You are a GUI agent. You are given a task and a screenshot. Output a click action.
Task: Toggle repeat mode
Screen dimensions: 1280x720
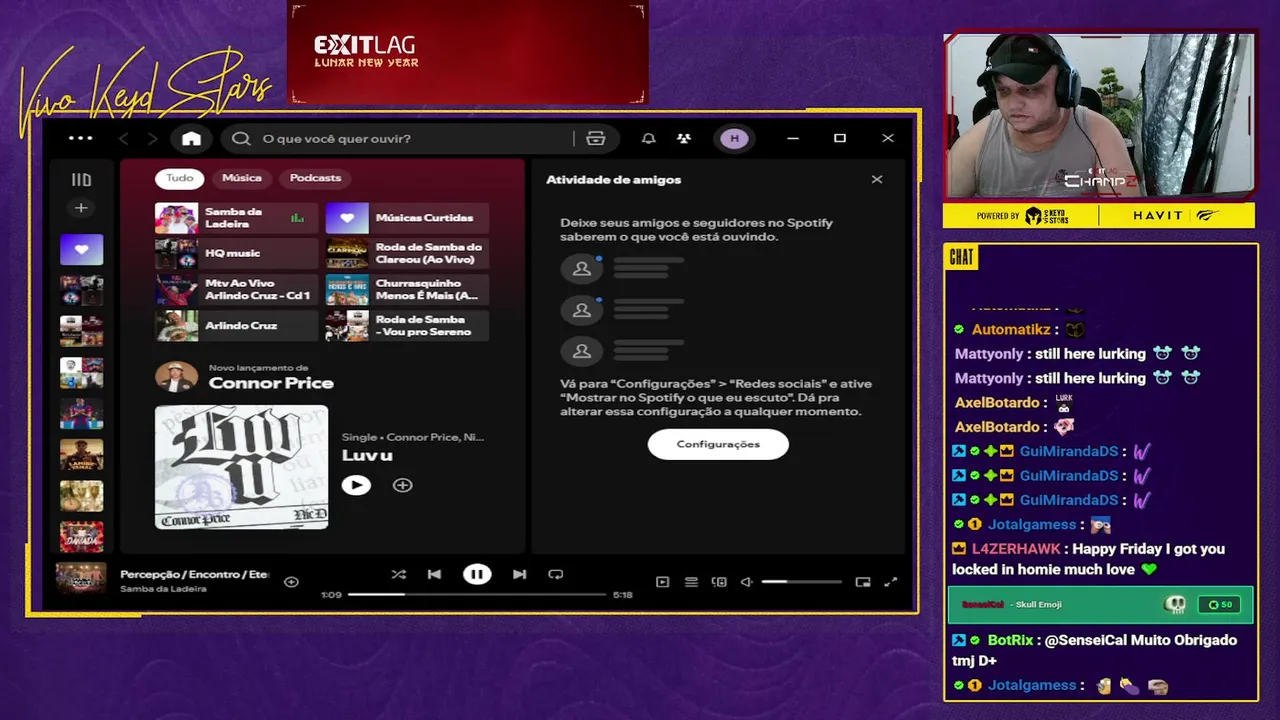click(x=556, y=575)
